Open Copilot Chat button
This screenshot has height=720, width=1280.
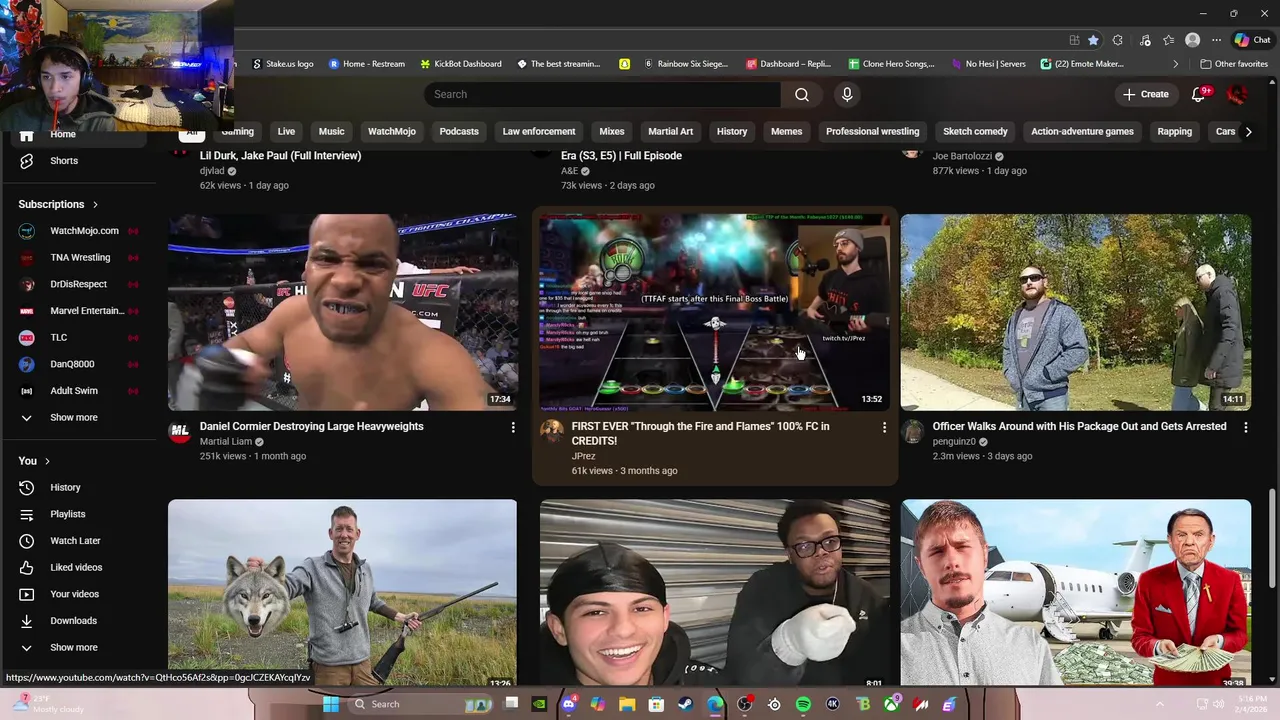coord(1252,40)
